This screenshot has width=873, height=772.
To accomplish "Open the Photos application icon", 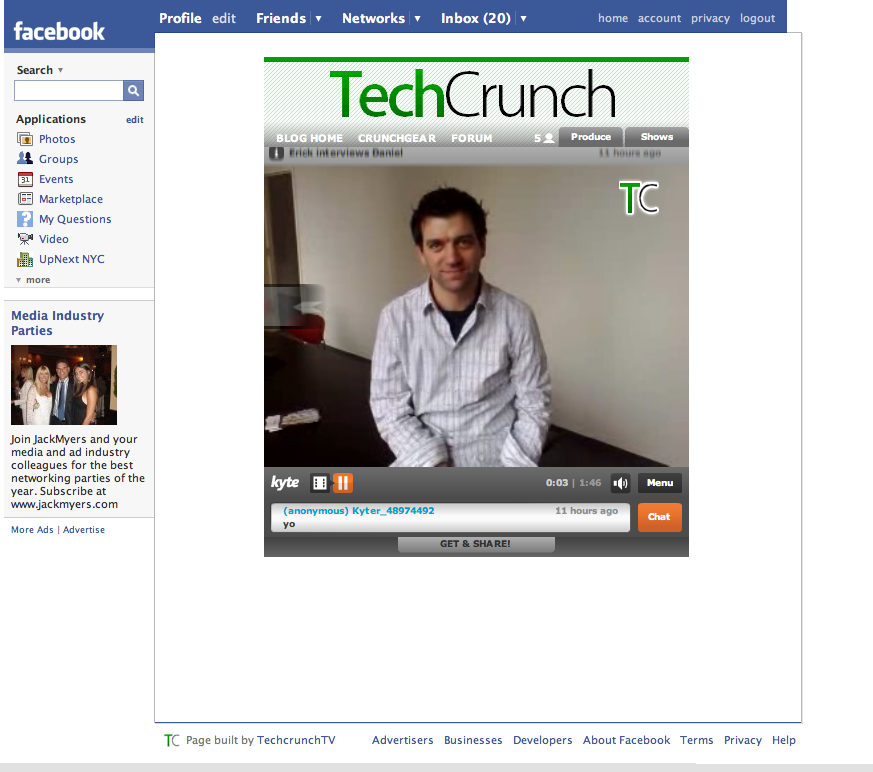I will [25, 139].
